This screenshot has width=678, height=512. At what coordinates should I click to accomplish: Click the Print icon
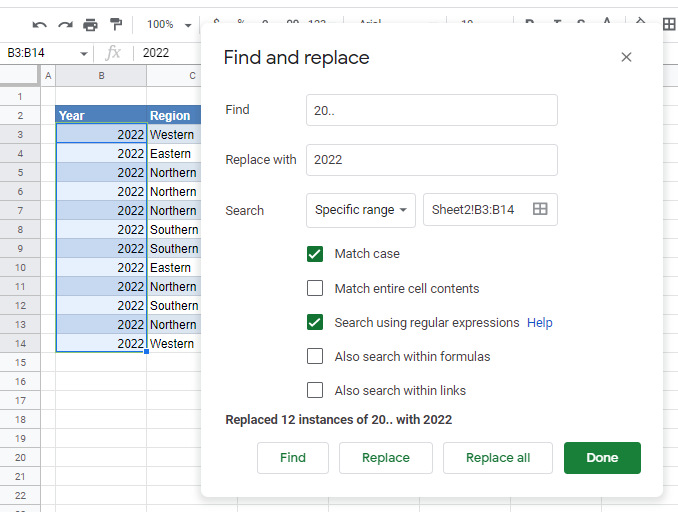pyautogui.click(x=91, y=24)
